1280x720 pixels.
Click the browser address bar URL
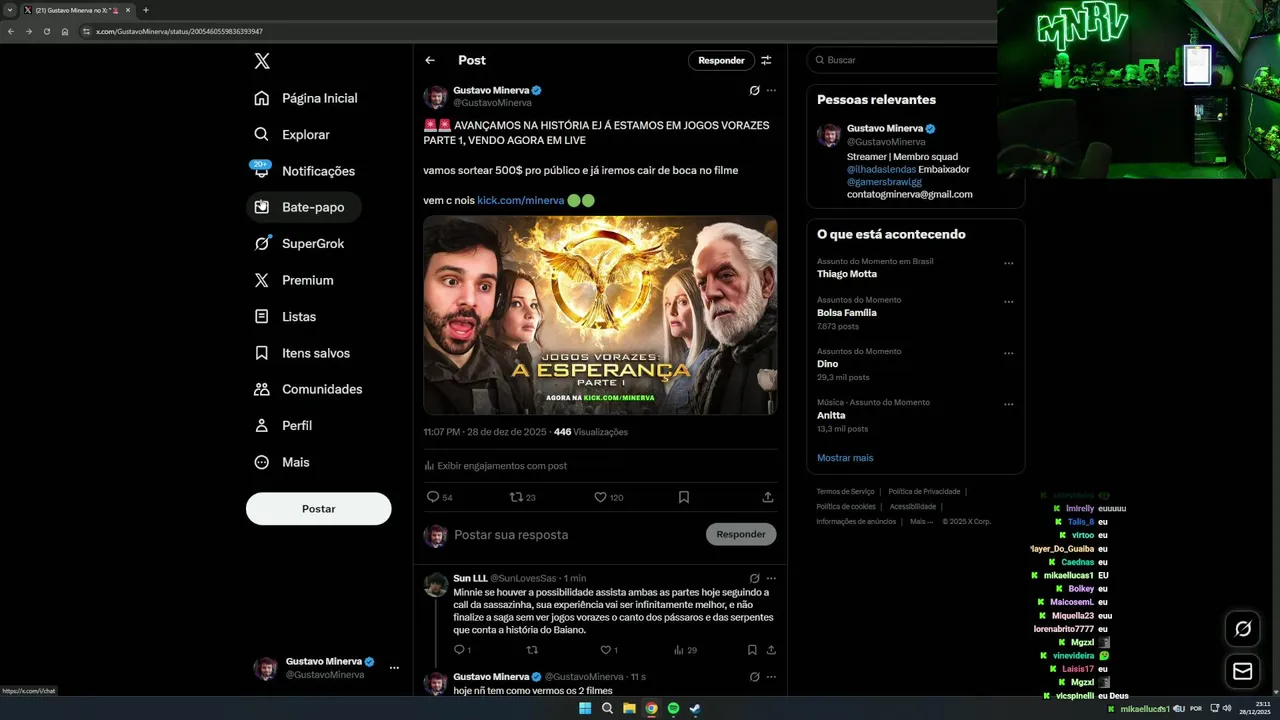(x=179, y=31)
